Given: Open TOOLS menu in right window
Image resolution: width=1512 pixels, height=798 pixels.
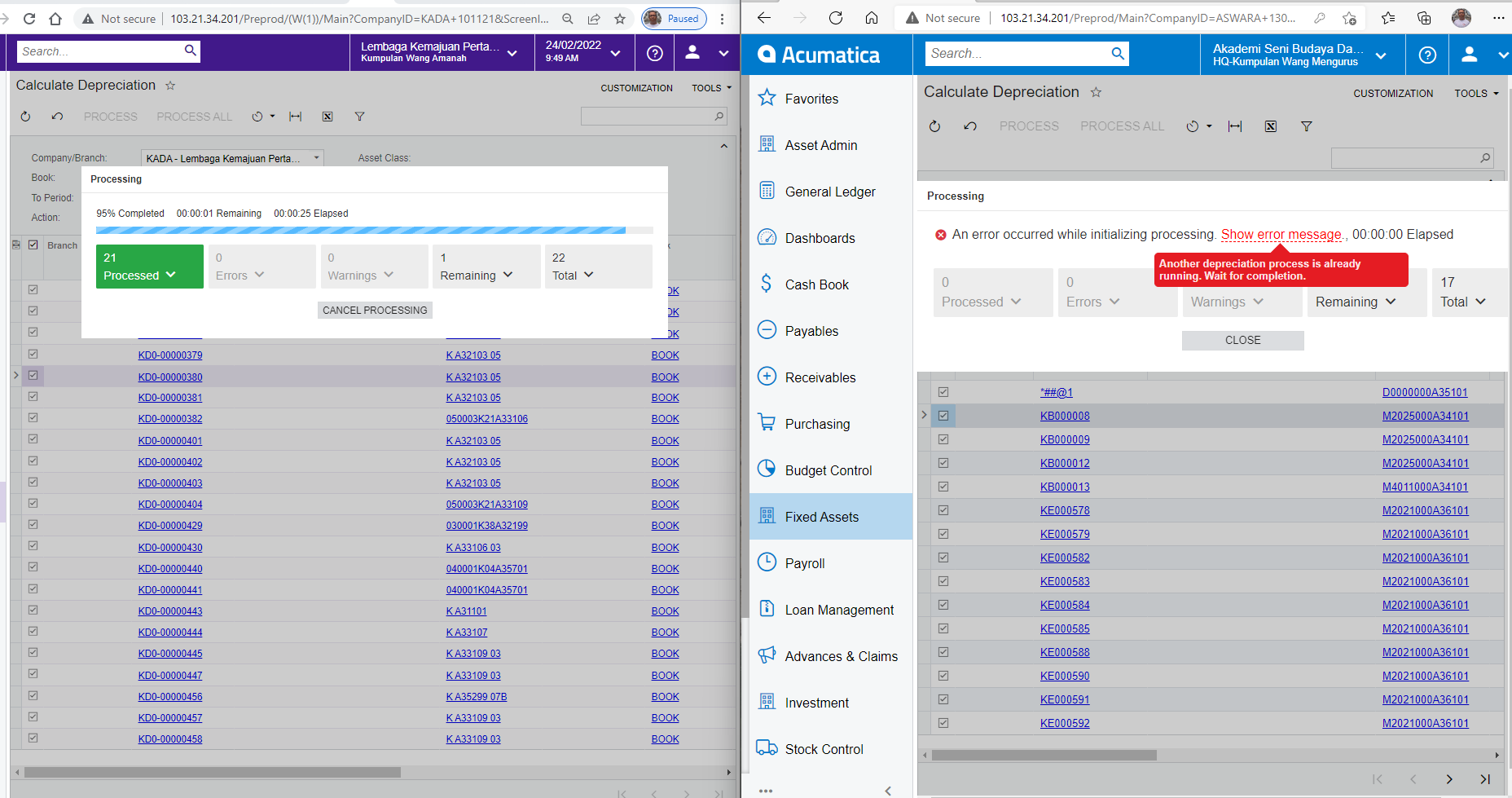Looking at the screenshot, I should (x=1476, y=94).
